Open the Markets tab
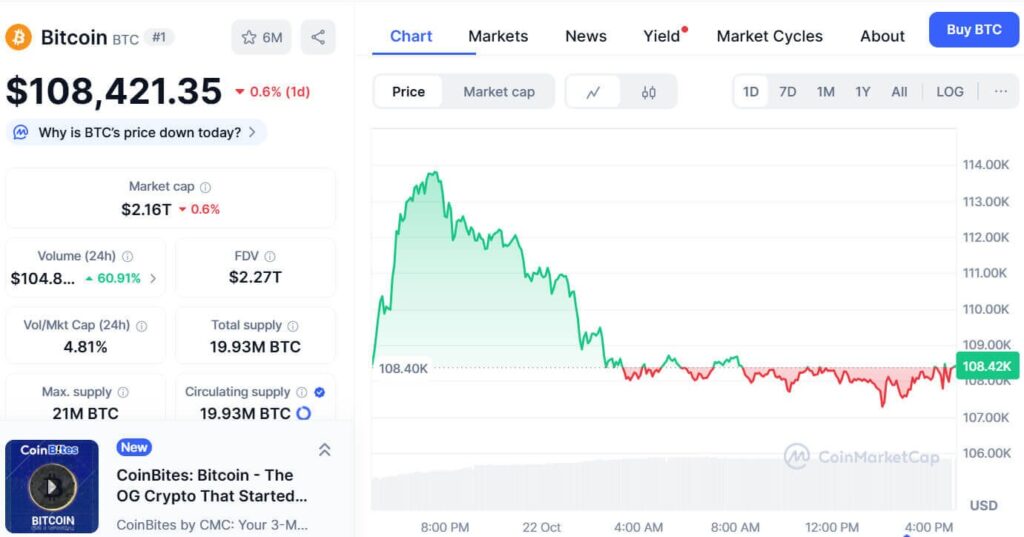Image resolution: width=1024 pixels, height=537 pixels. [497, 36]
